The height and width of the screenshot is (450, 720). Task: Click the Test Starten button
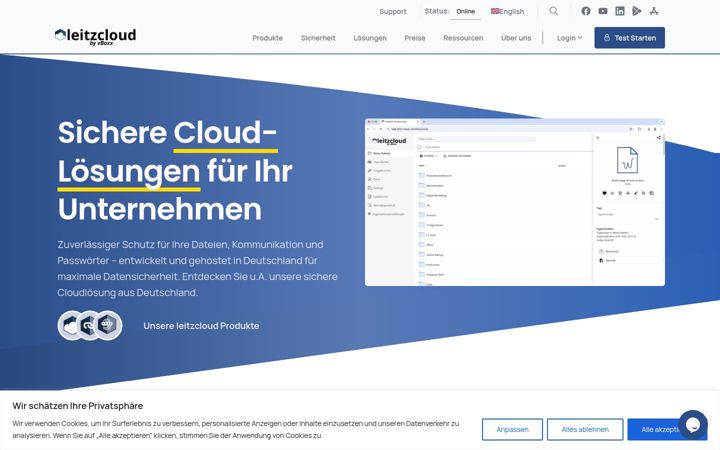click(x=629, y=38)
